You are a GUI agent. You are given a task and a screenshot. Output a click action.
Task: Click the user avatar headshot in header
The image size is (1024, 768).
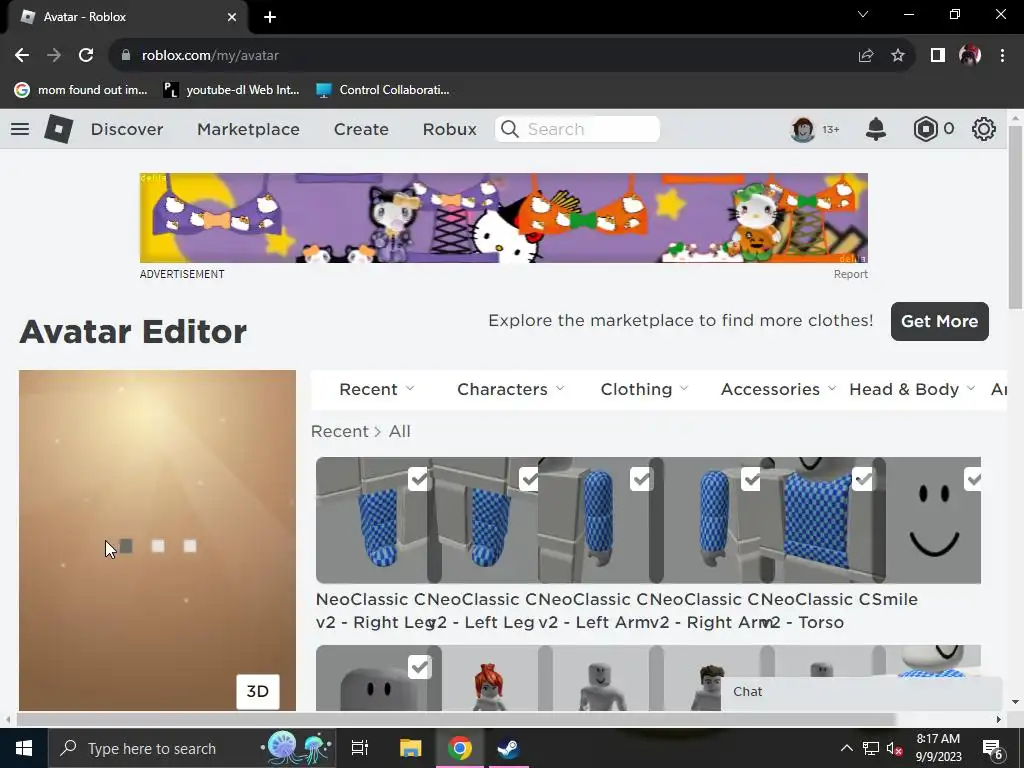(803, 129)
